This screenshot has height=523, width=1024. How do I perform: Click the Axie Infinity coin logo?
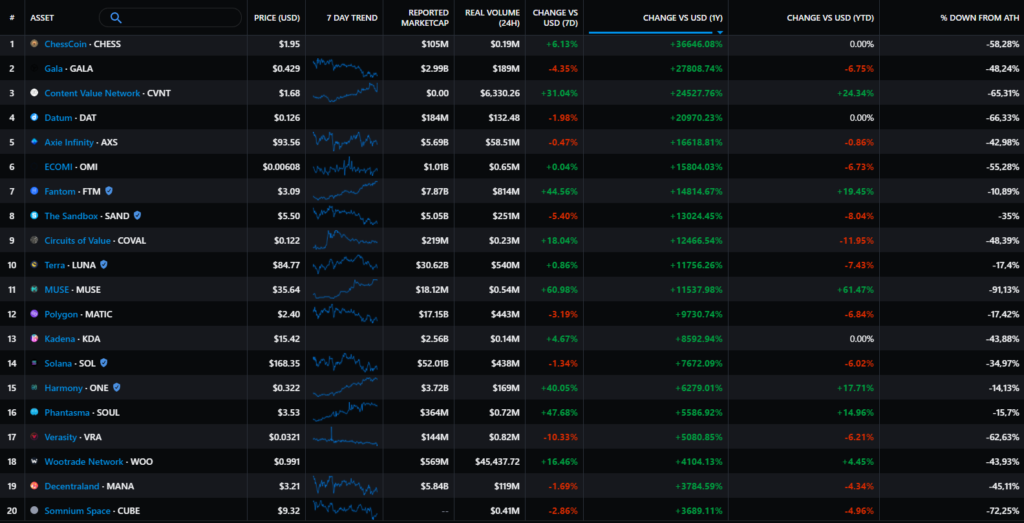coord(34,142)
